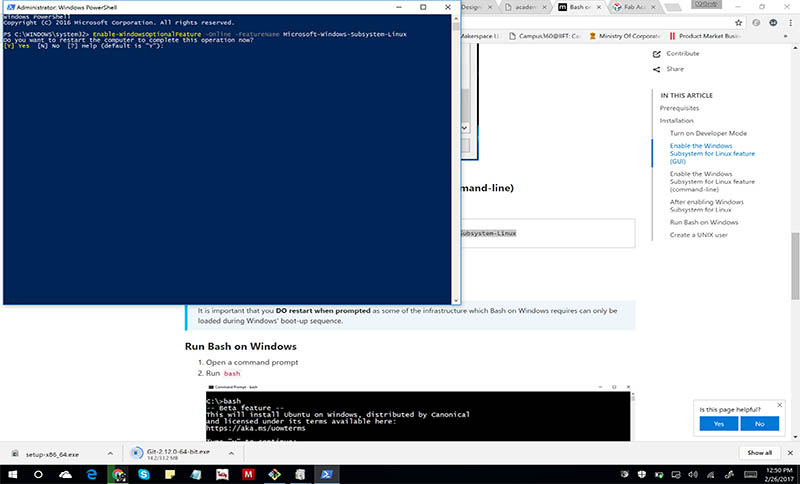Open touch keyboard icon in tray

pos(751,475)
